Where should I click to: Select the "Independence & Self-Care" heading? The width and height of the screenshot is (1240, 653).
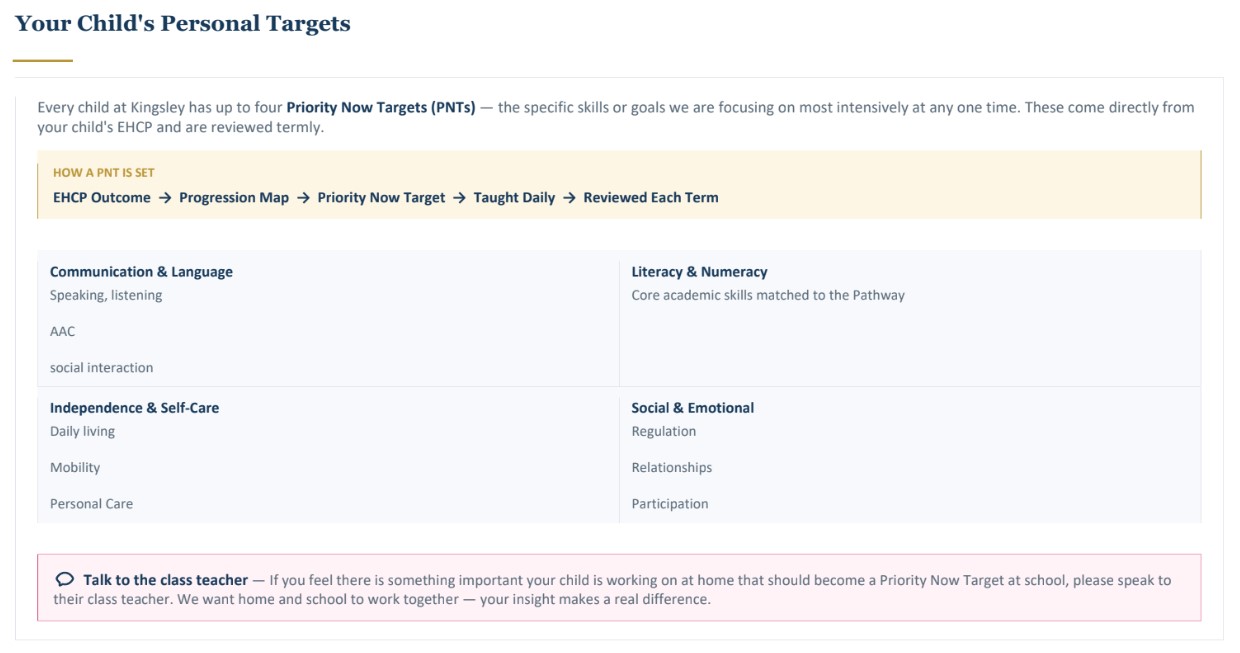tap(134, 408)
